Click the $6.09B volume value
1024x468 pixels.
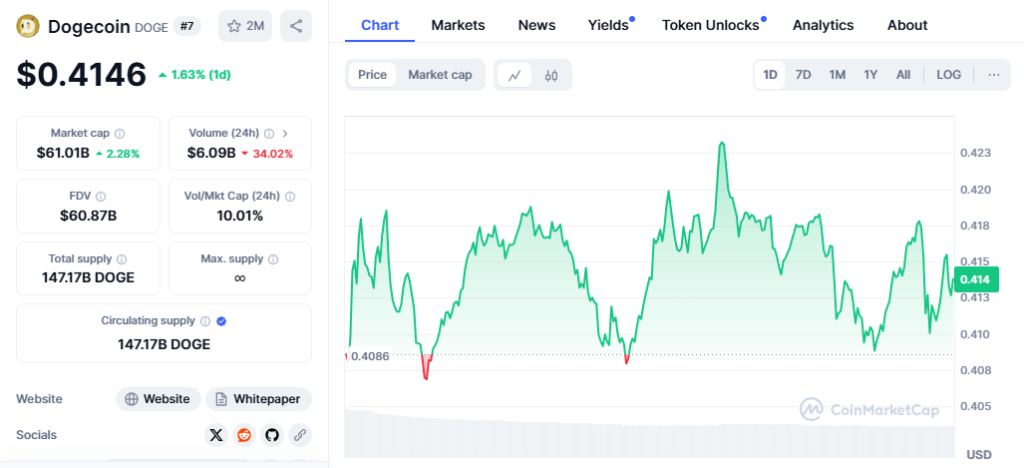click(211, 154)
